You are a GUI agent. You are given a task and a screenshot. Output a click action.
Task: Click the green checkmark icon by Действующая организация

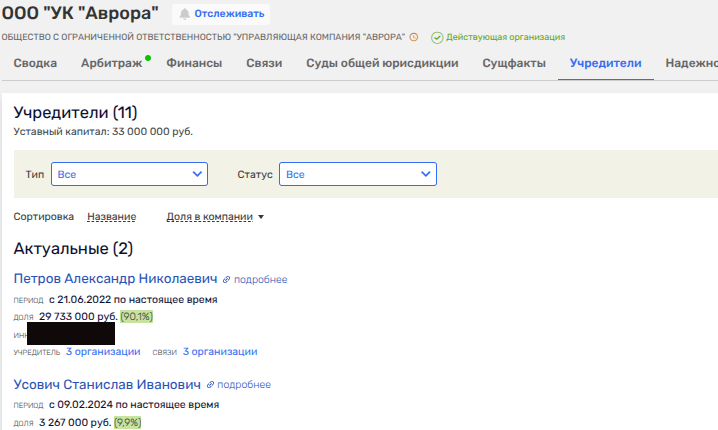click(x=437, y=37)
